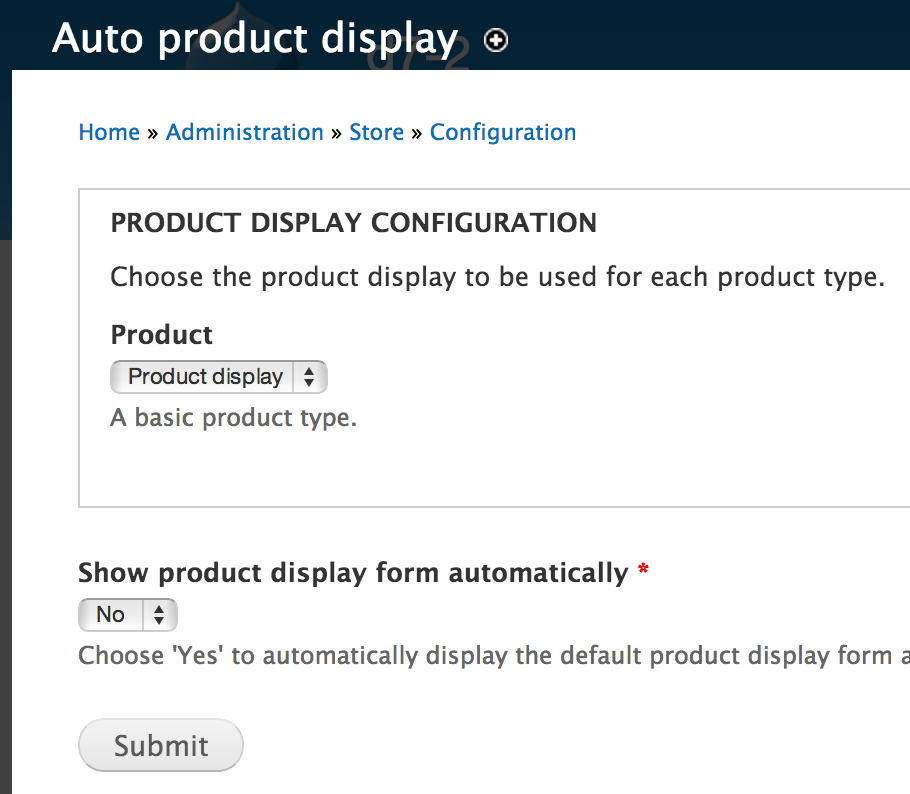The width and height of the screenshot is (910, 794).
Task: Navigate to Home via the breadcrumb
Action: pyautogui.click(x=108, y=132)
